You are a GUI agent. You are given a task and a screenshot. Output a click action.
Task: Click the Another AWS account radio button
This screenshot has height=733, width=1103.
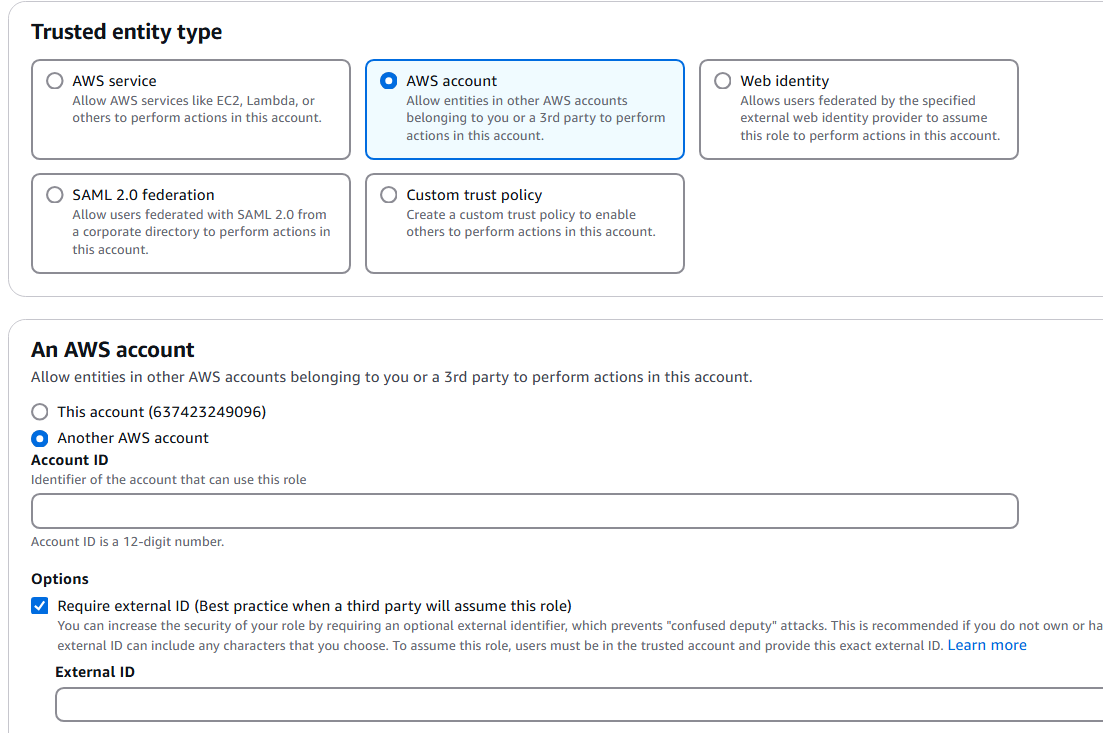point(39,438)
